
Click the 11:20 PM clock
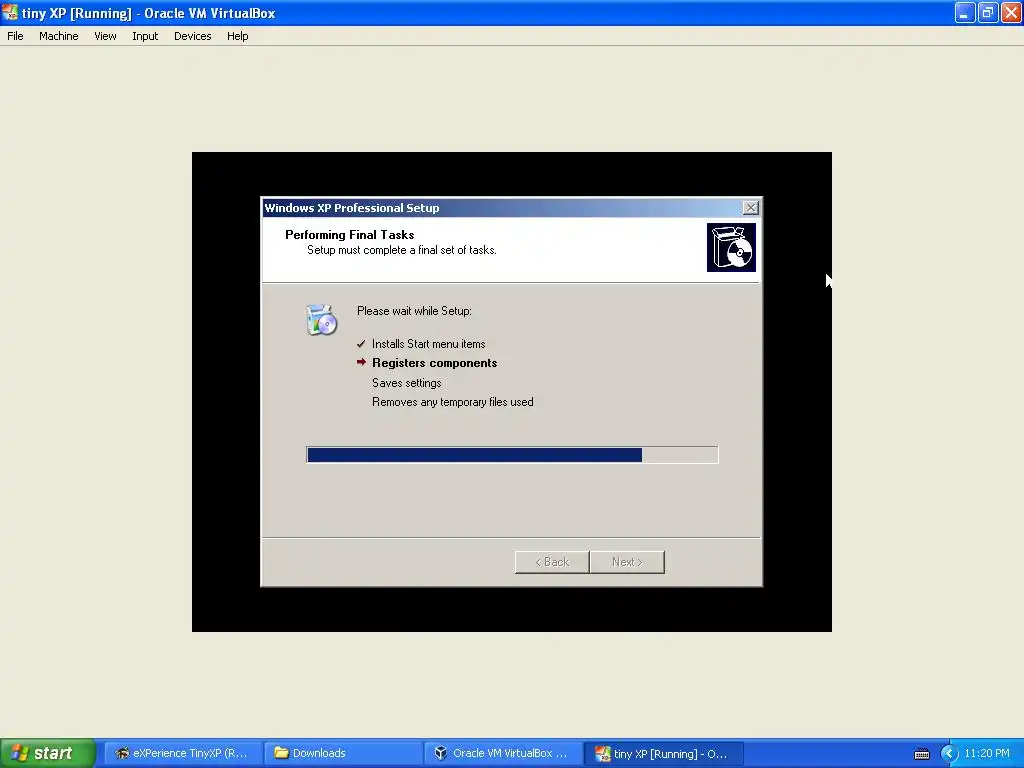pos(987,753)
